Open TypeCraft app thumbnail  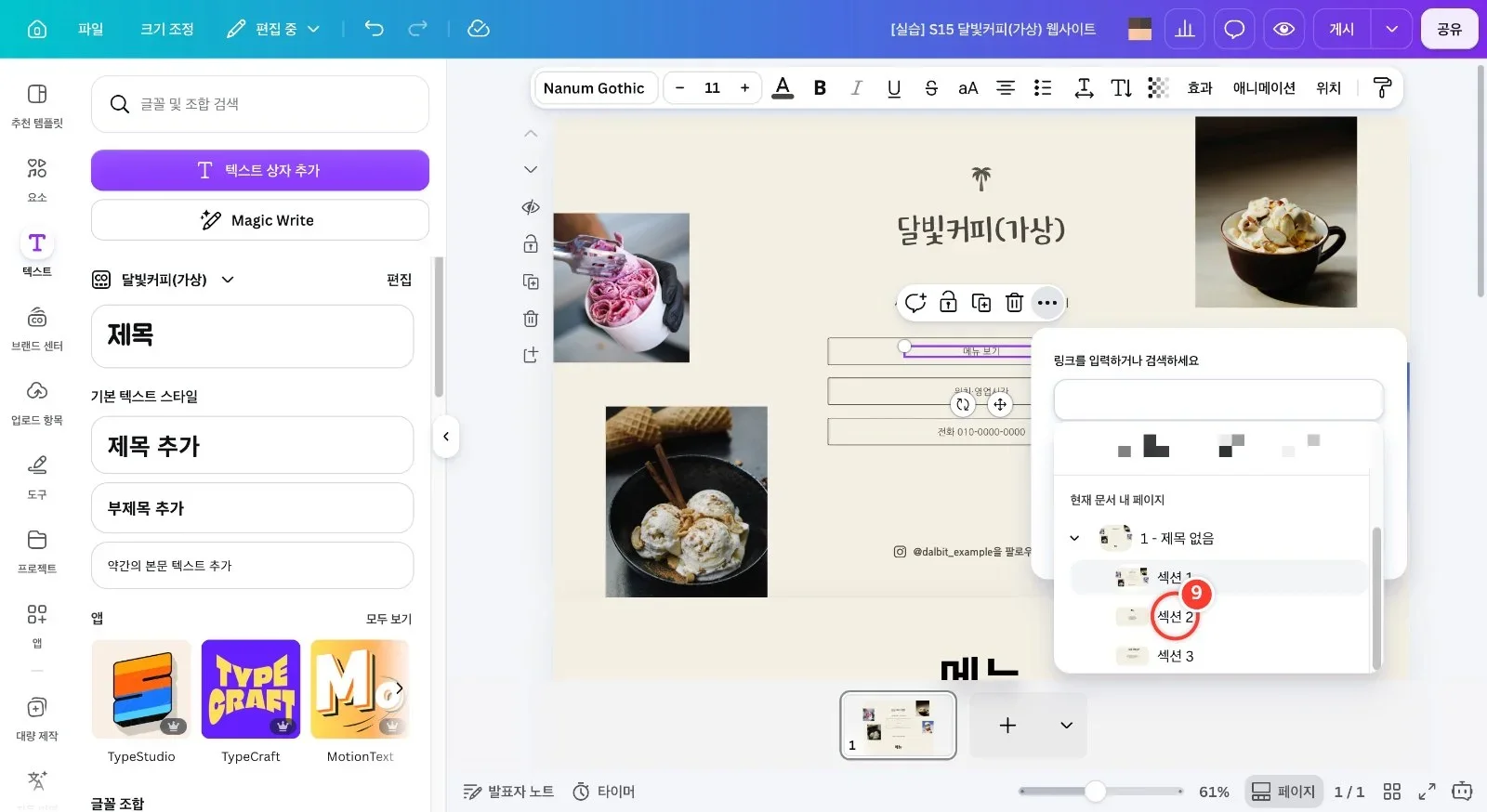251,689
